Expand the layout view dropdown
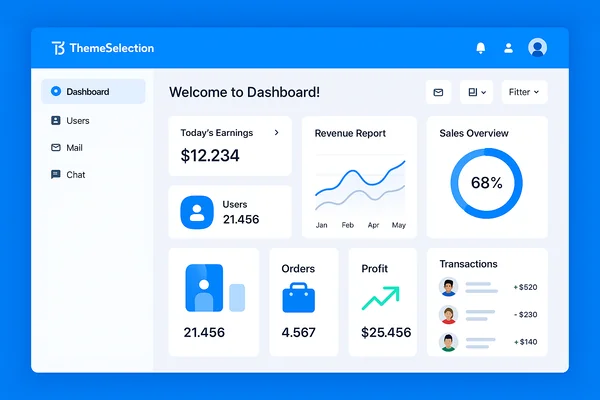The width and height of the screenshot is (600, 400). click(476, 92)
